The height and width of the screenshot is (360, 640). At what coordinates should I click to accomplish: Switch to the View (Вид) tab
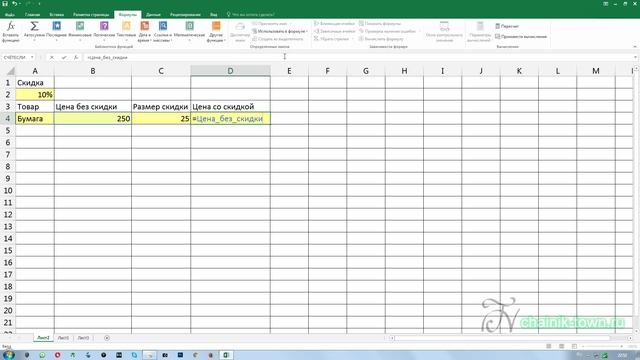pos(214,15)
